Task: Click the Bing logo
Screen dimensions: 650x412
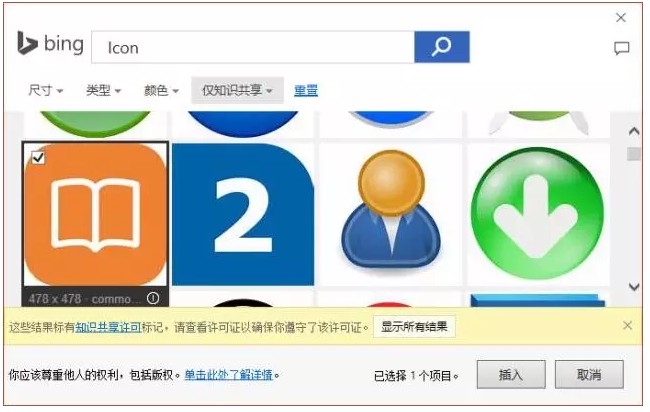Action: point(50,44)
